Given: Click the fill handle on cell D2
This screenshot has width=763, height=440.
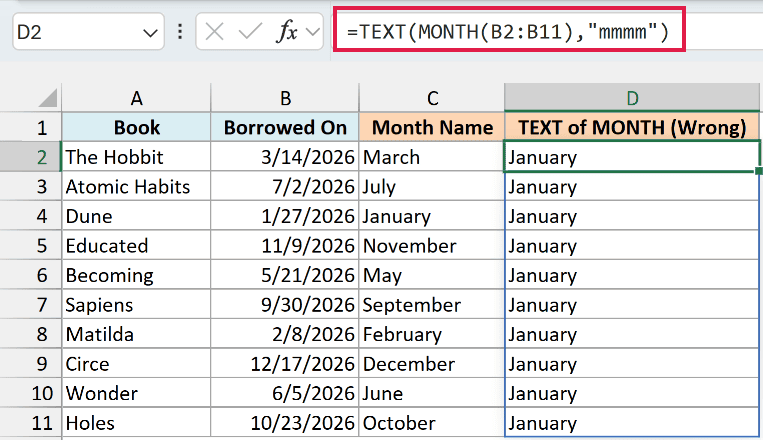Looking at the screenshot, I should [759, 171].
